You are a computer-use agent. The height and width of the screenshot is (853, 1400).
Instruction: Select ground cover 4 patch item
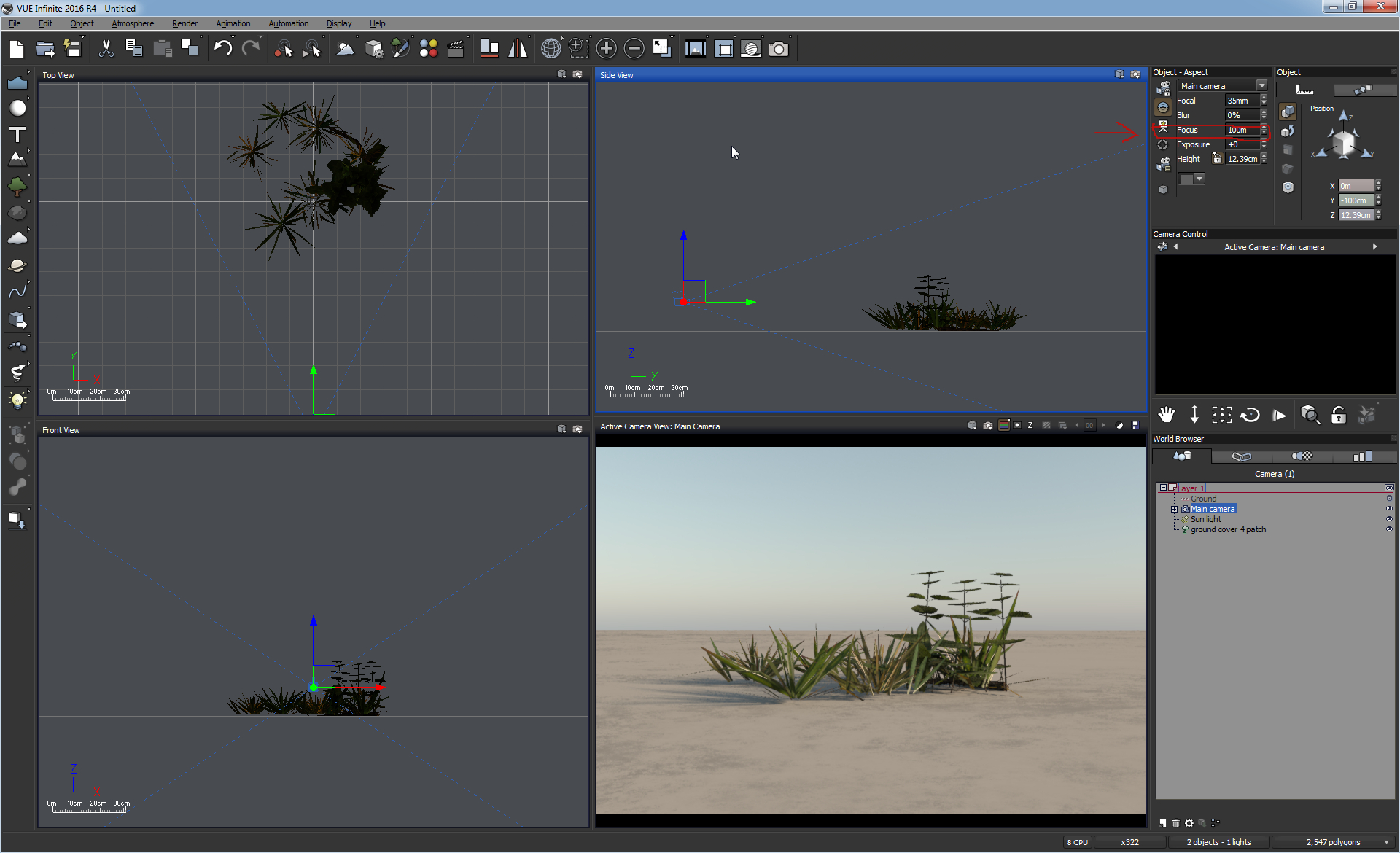coord(1228,529)
